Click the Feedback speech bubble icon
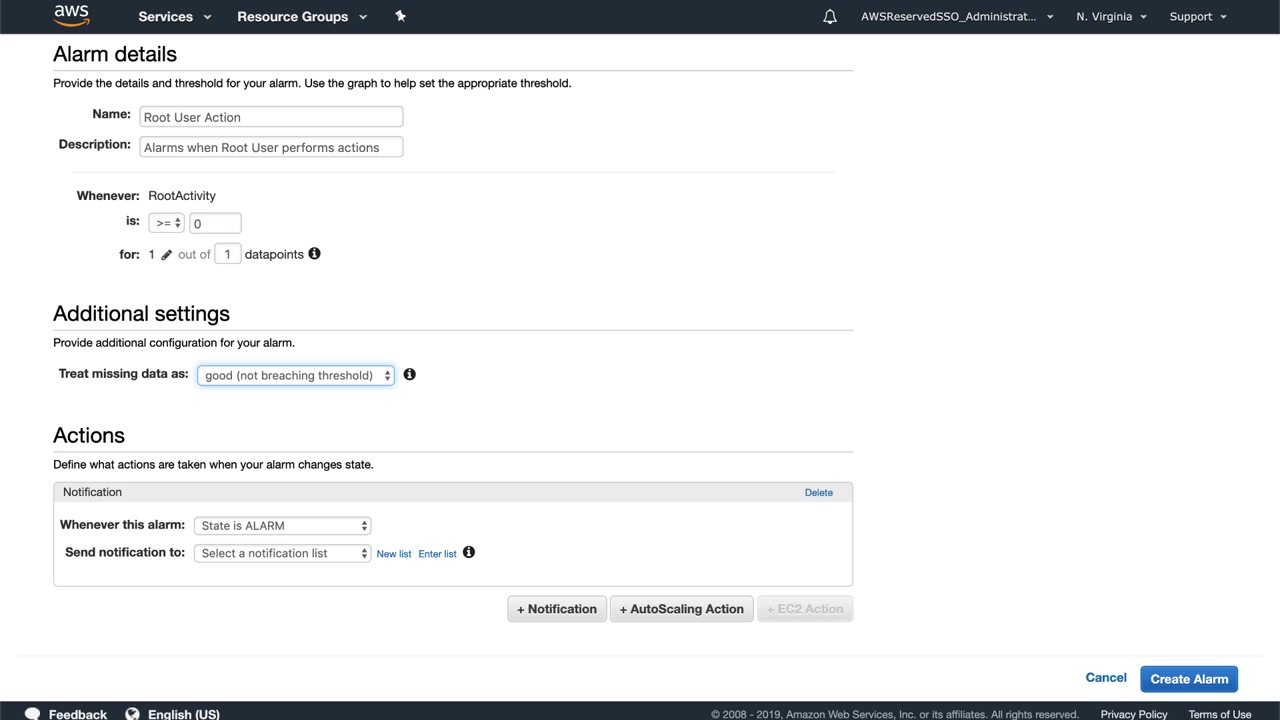Screen dimensions: 1280x720 click(x=32, y=714)
